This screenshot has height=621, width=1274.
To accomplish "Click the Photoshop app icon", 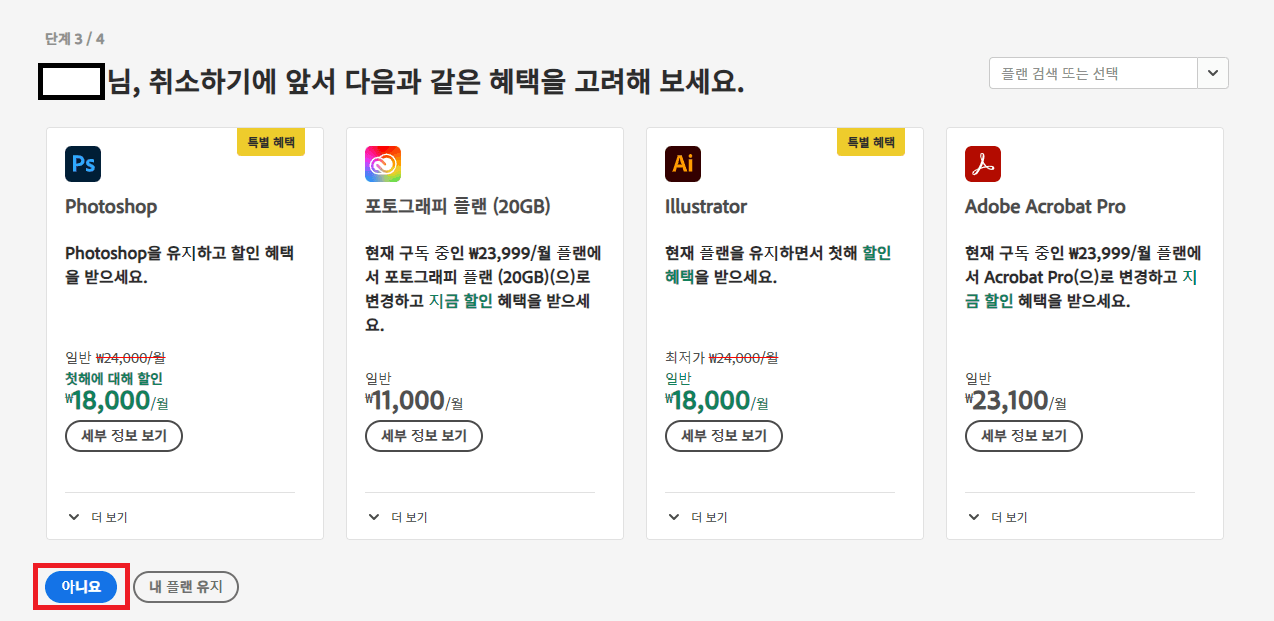I will click(82, 163).
